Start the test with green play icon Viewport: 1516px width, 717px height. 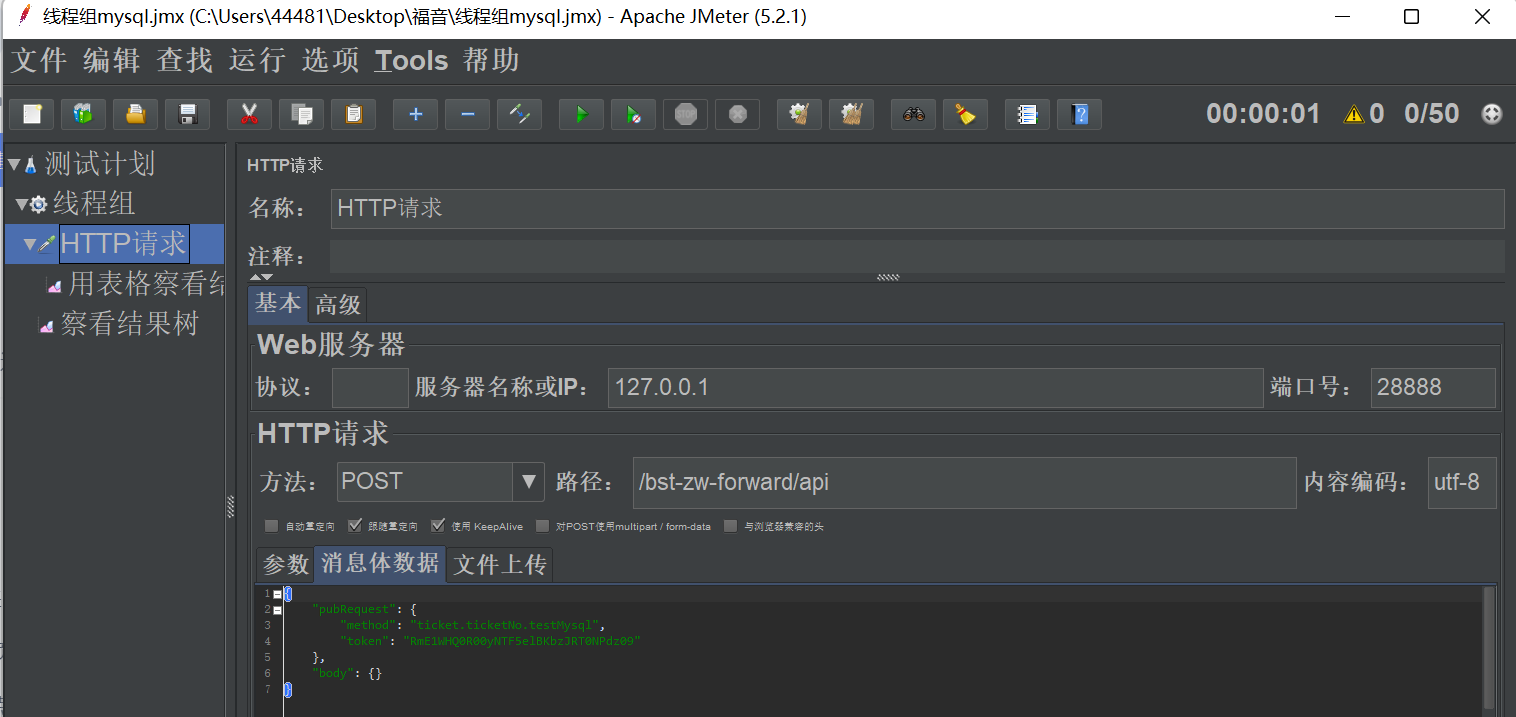click(581, 114)
